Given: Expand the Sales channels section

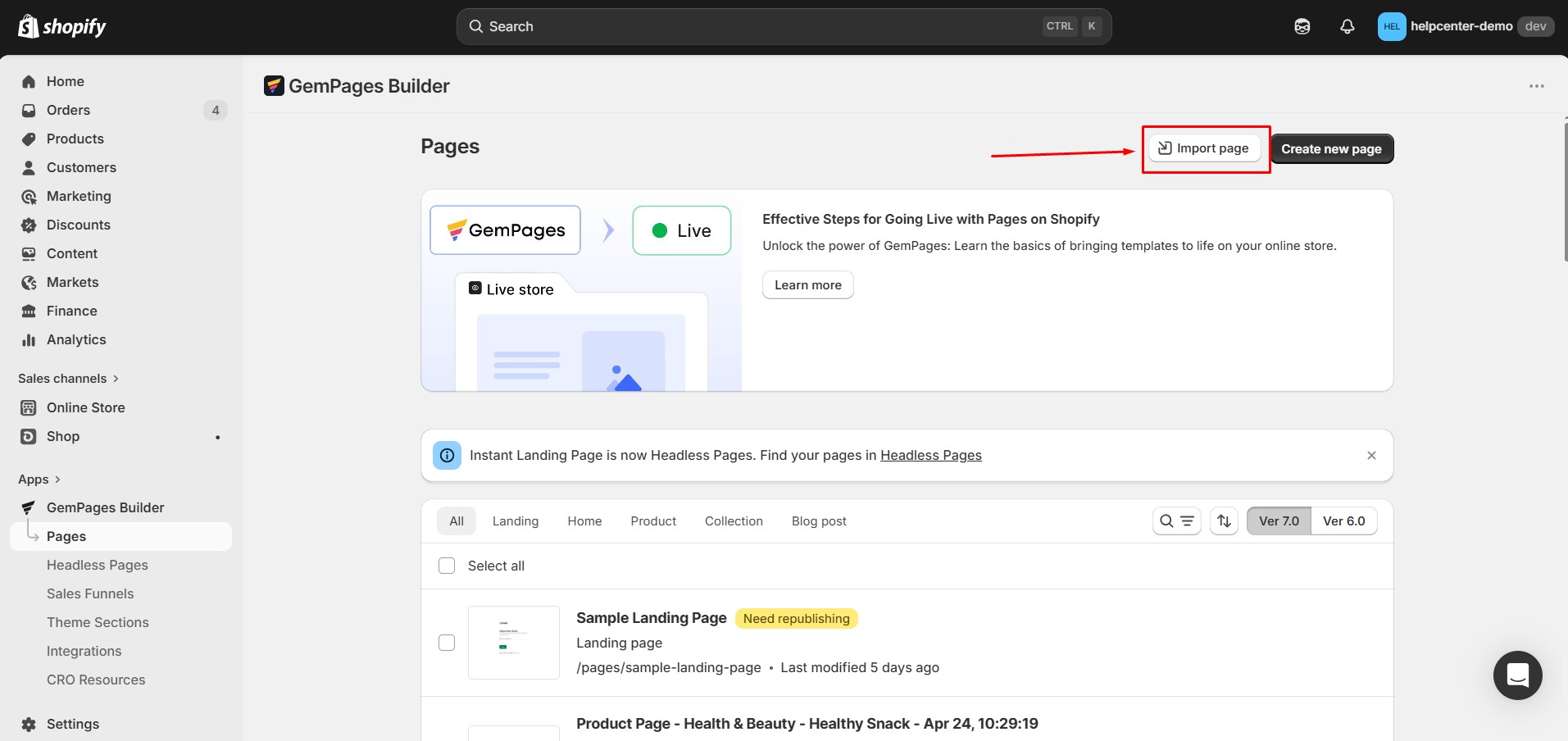Looking at the screenshot, I should 69,378.
